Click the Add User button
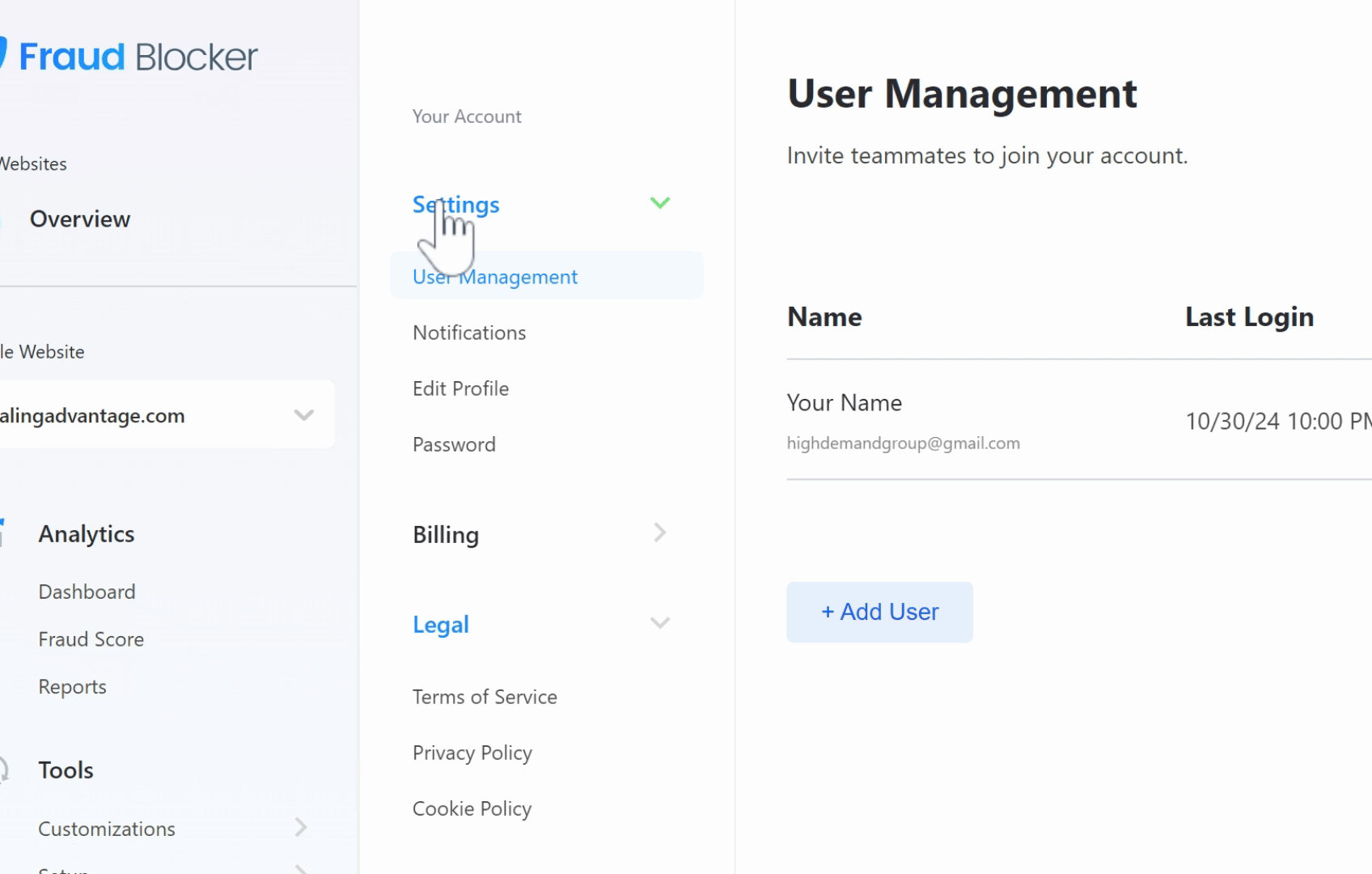1372x874 pixels. 879,612
